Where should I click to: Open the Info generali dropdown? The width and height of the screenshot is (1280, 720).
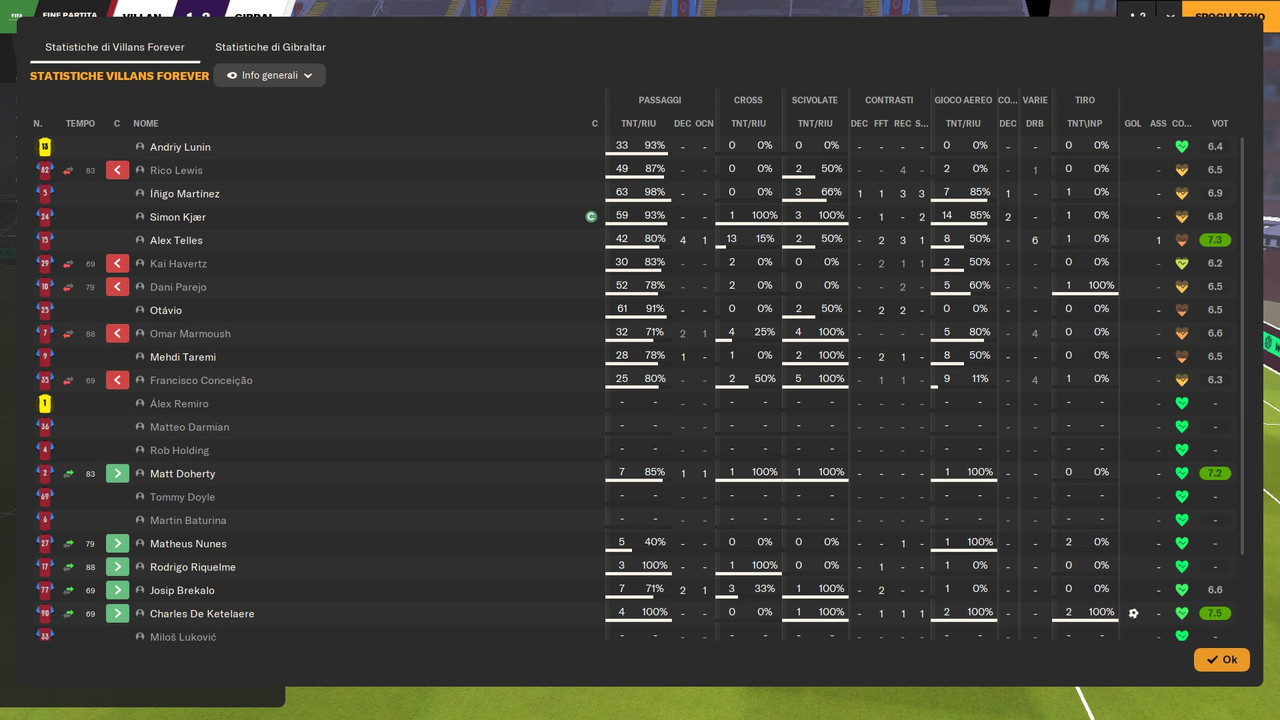269,75
